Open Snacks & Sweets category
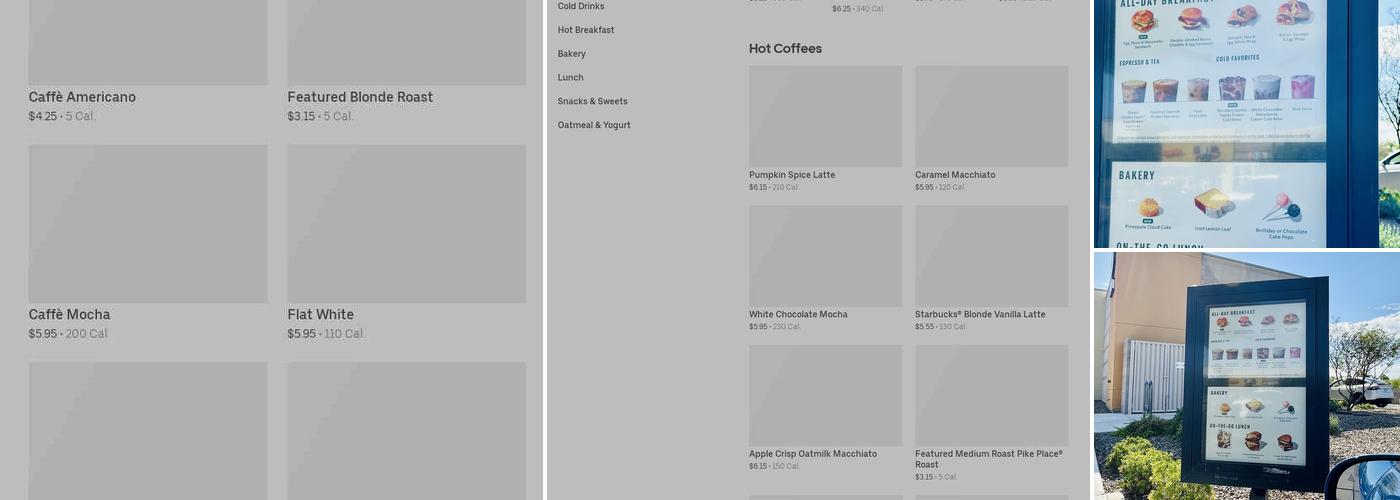 click(592, 101)
